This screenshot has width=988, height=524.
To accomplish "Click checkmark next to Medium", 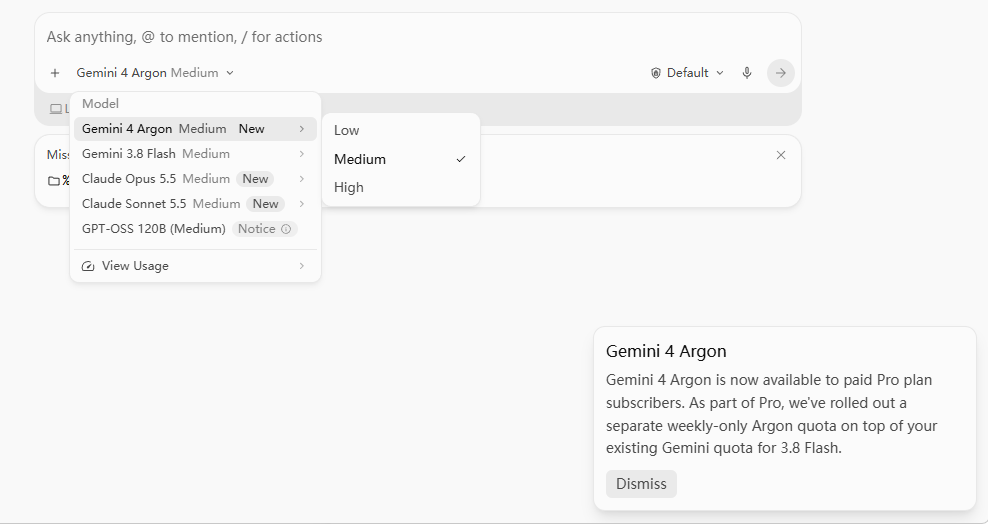I will click(461, 159).
